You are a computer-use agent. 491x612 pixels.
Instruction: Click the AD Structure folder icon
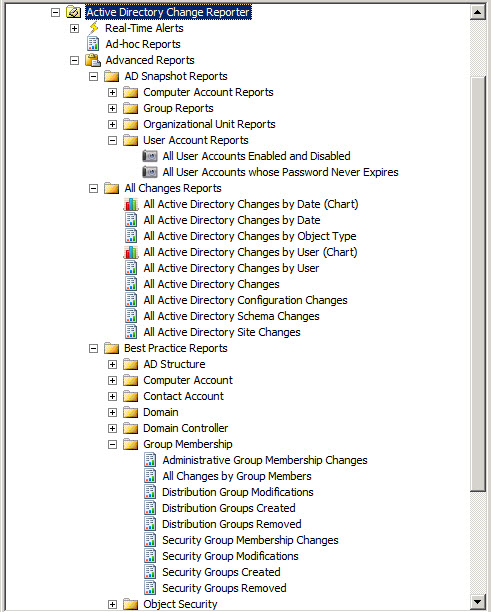[x=131, y=364]
